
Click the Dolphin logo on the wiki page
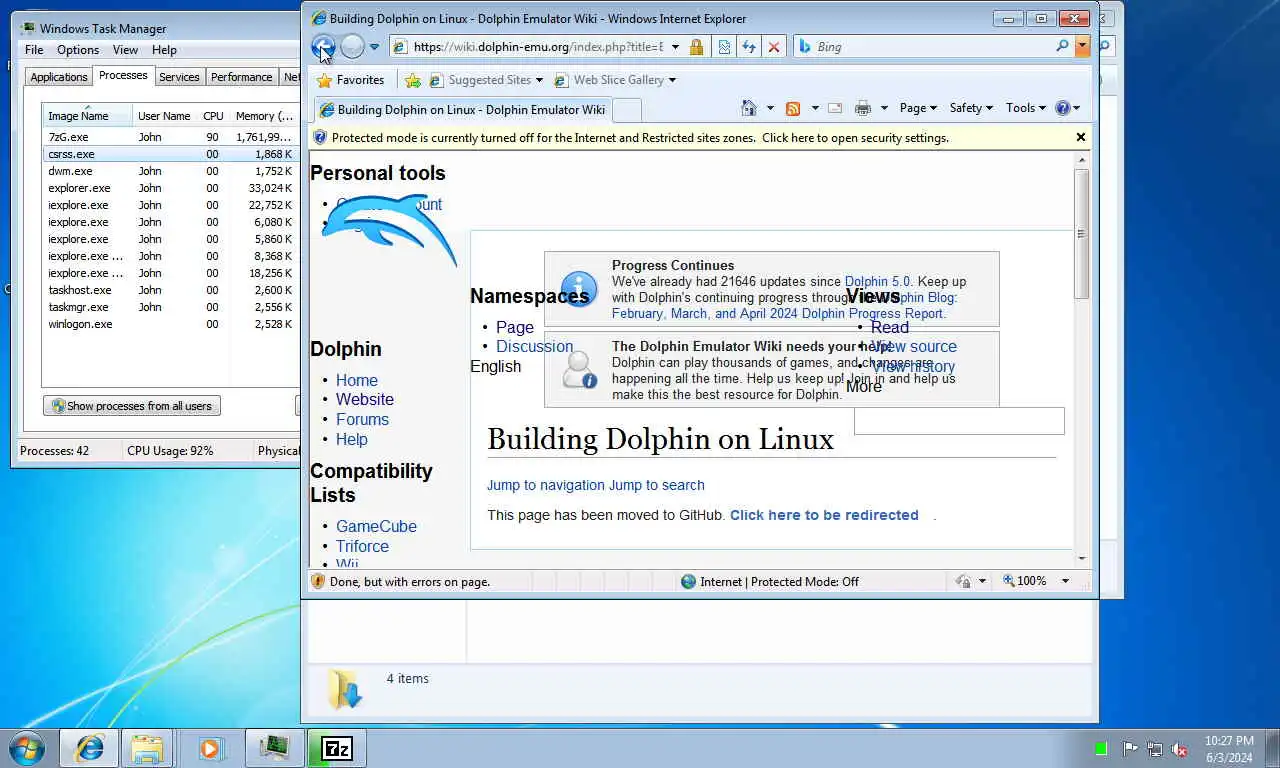pos(388,230)
